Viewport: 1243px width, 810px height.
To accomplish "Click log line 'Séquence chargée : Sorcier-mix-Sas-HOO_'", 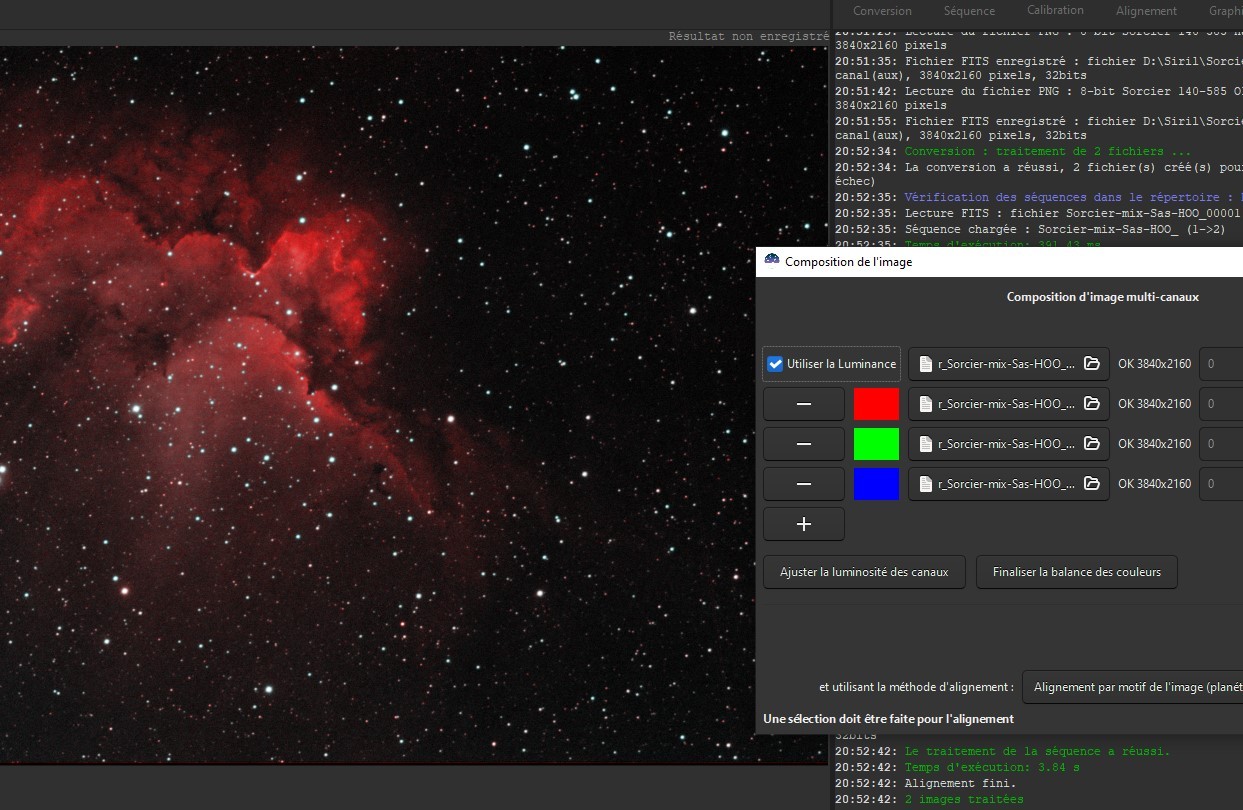I will point(1030,229).
